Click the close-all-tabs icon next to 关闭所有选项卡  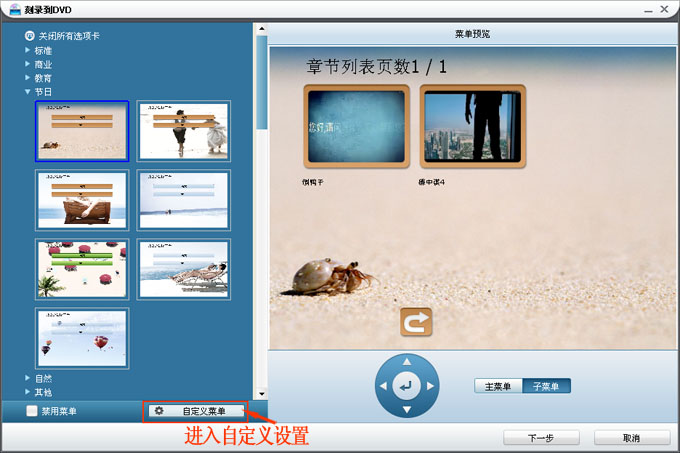pos(29,36)
